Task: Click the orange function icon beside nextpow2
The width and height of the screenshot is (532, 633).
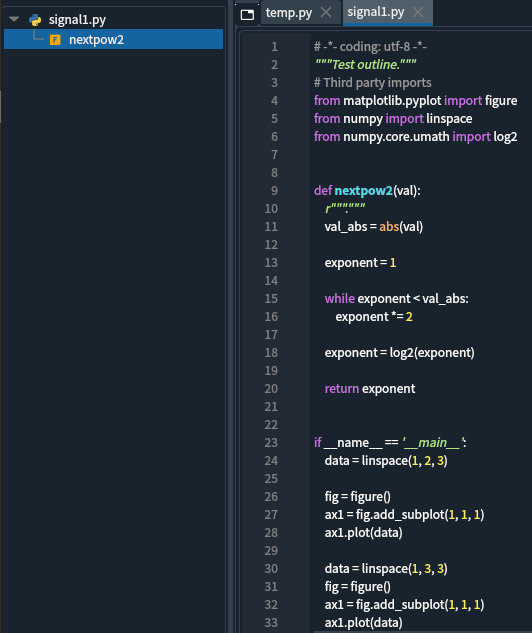Action: (55, 40)
